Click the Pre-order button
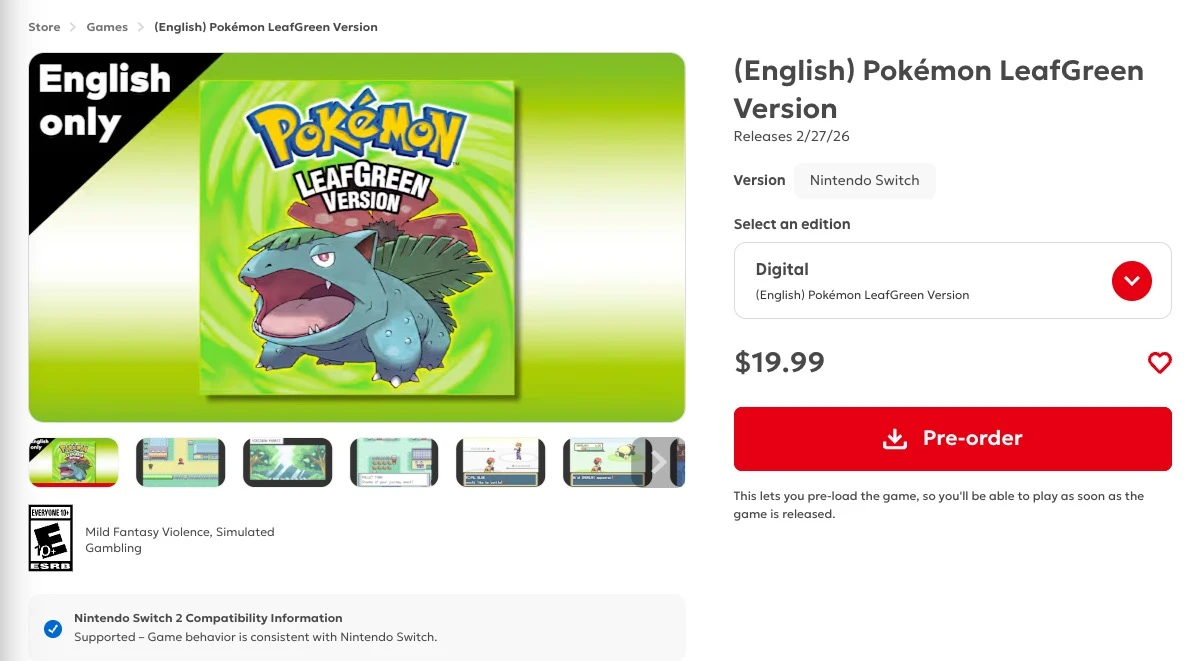 (952, 439)
